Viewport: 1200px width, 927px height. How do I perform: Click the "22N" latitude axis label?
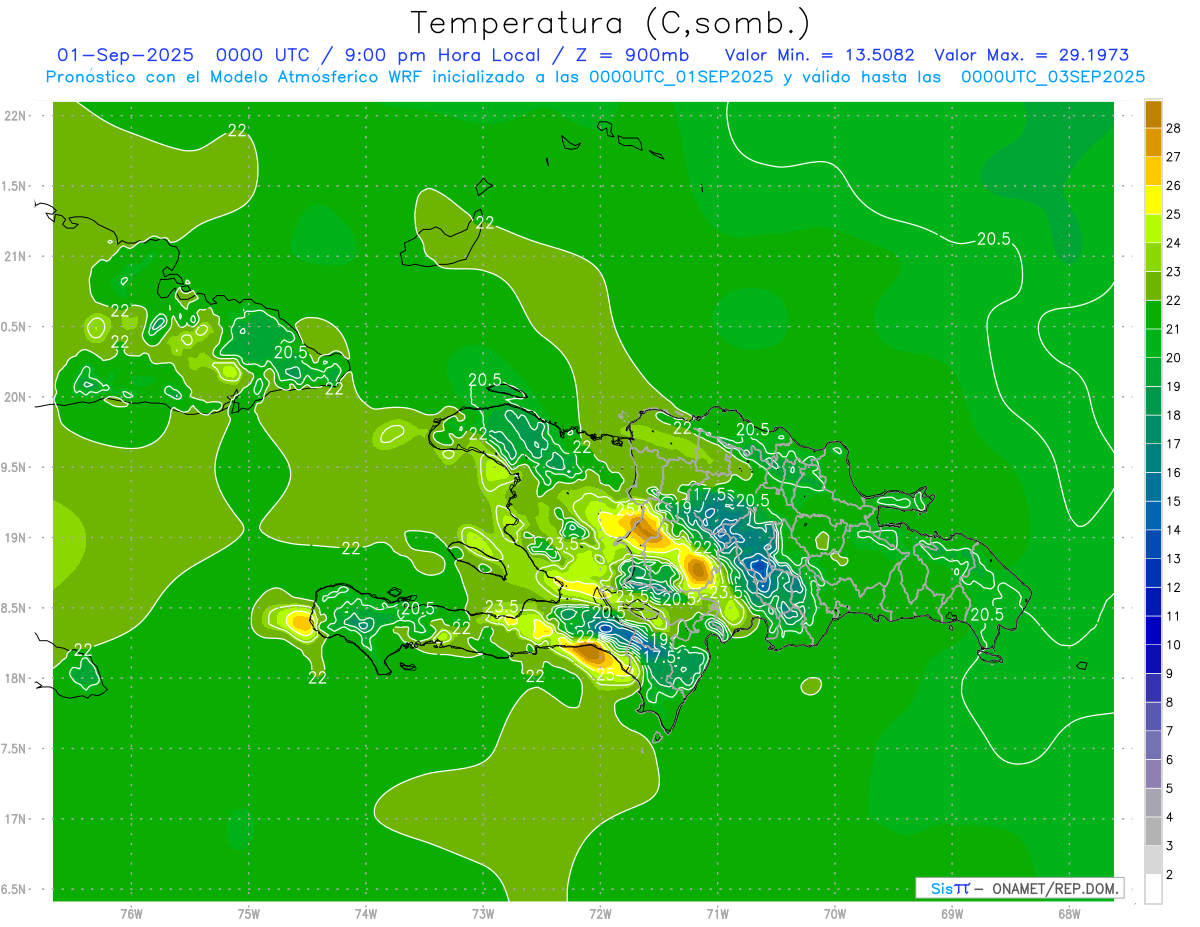pos(16,116)
